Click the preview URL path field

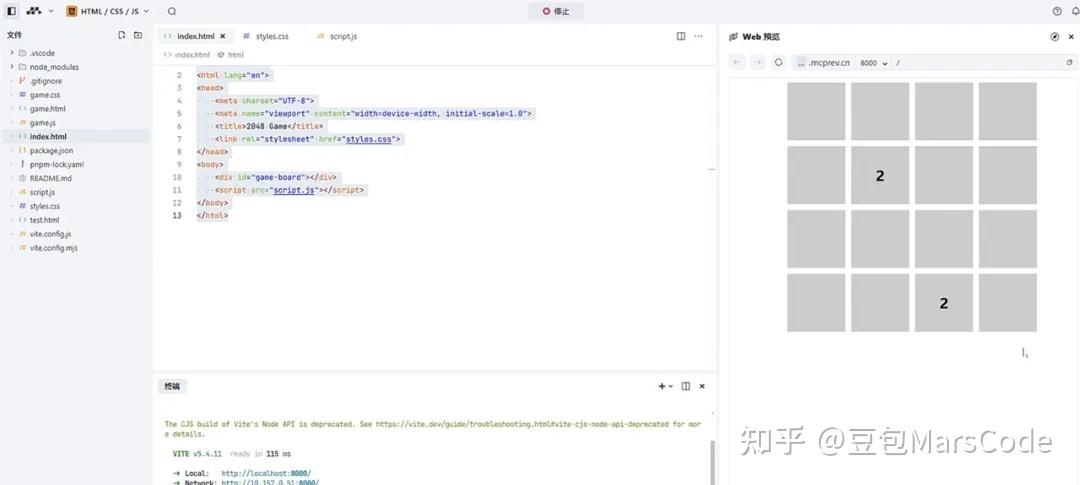978,63
